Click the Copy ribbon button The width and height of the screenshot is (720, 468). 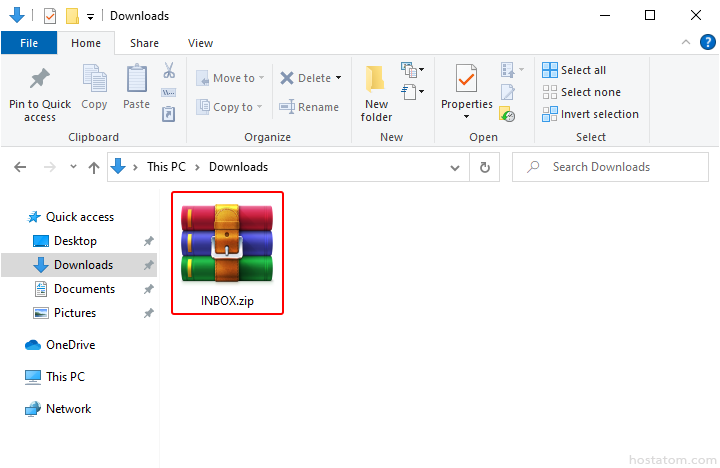pos(94,87)
